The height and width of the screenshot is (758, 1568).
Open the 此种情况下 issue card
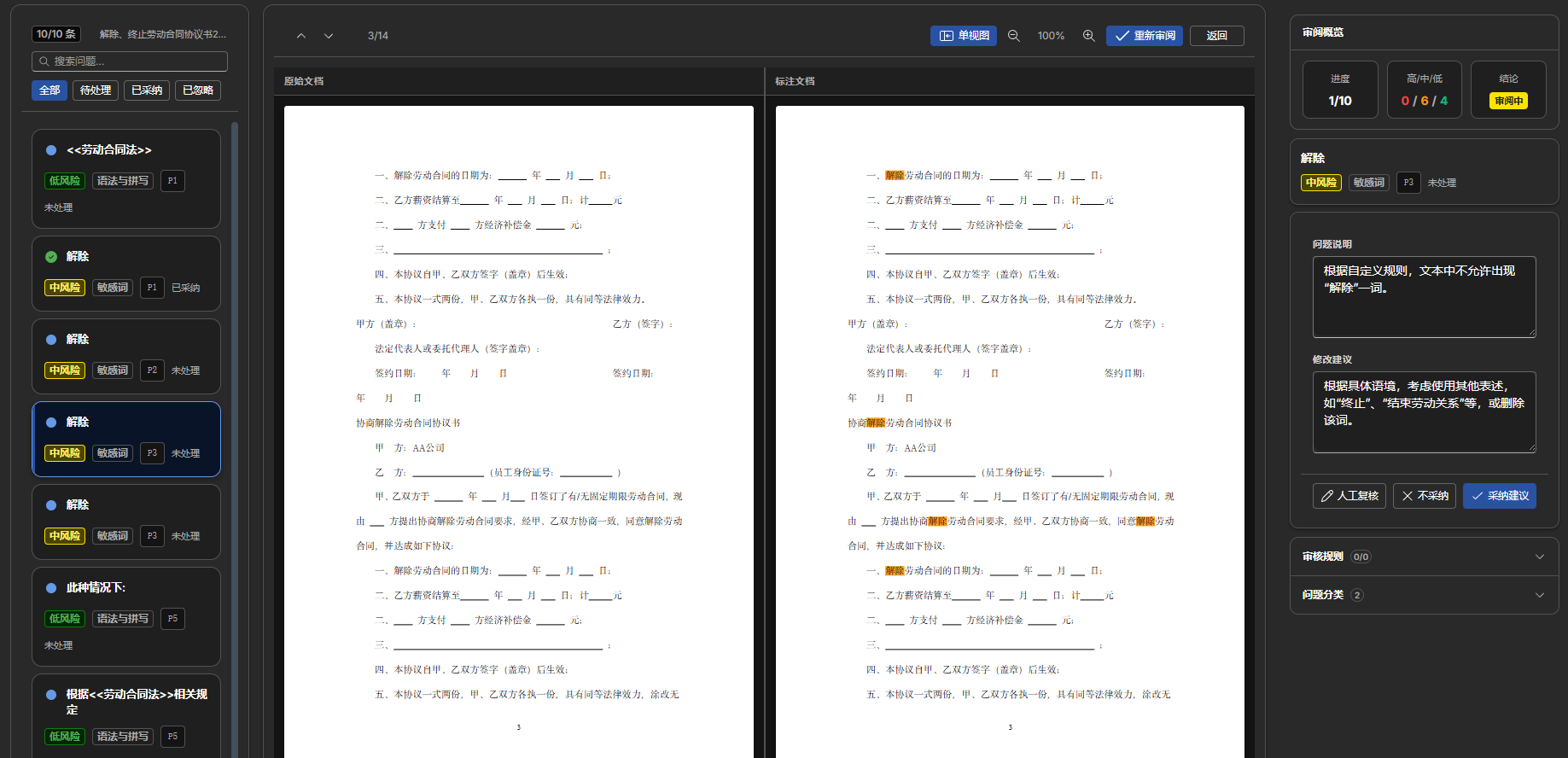[126, 616]
